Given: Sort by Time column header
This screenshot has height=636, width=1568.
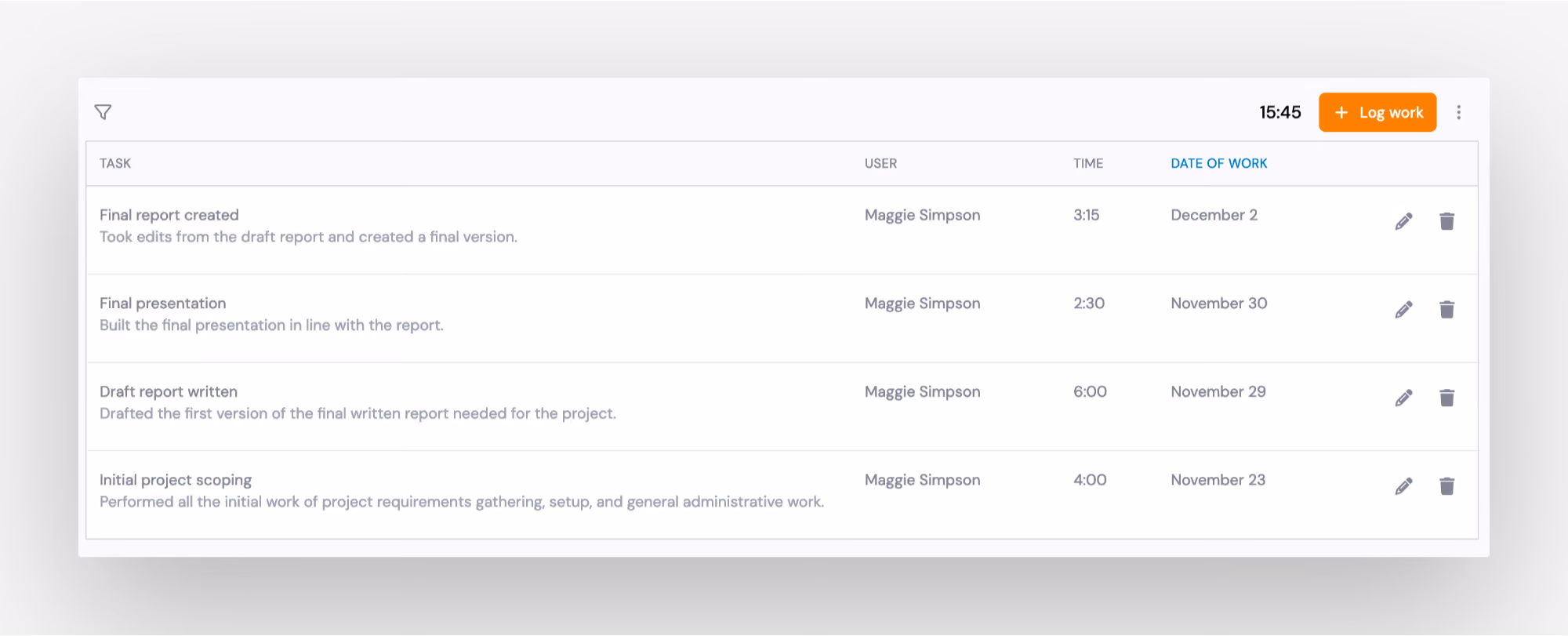Looking at the screenshot, I should pyautogui.click(x=1088, y=163).
